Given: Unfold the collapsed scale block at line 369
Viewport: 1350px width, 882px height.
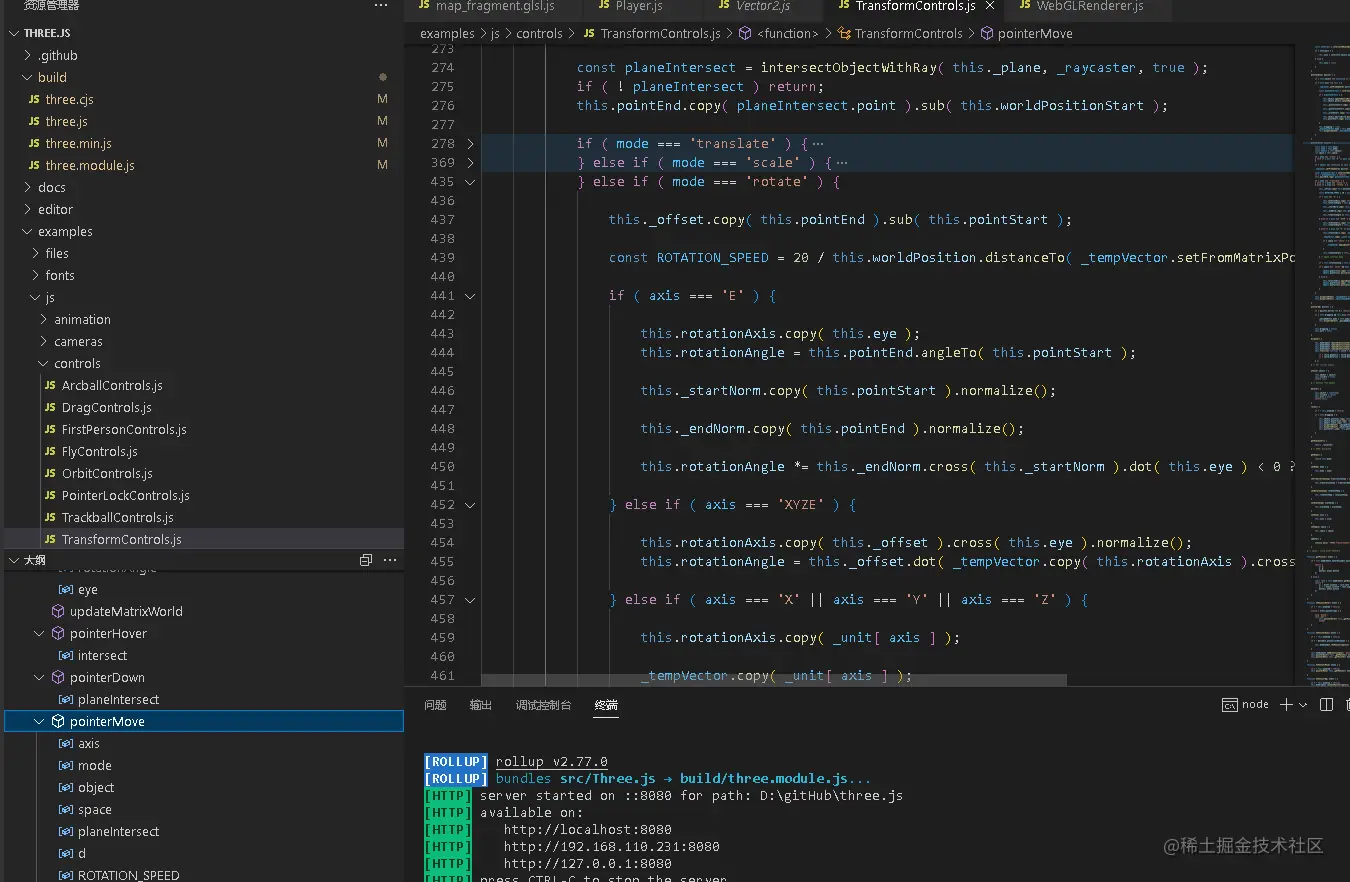Looking at the screenshot, I should [x=471, y=162].
